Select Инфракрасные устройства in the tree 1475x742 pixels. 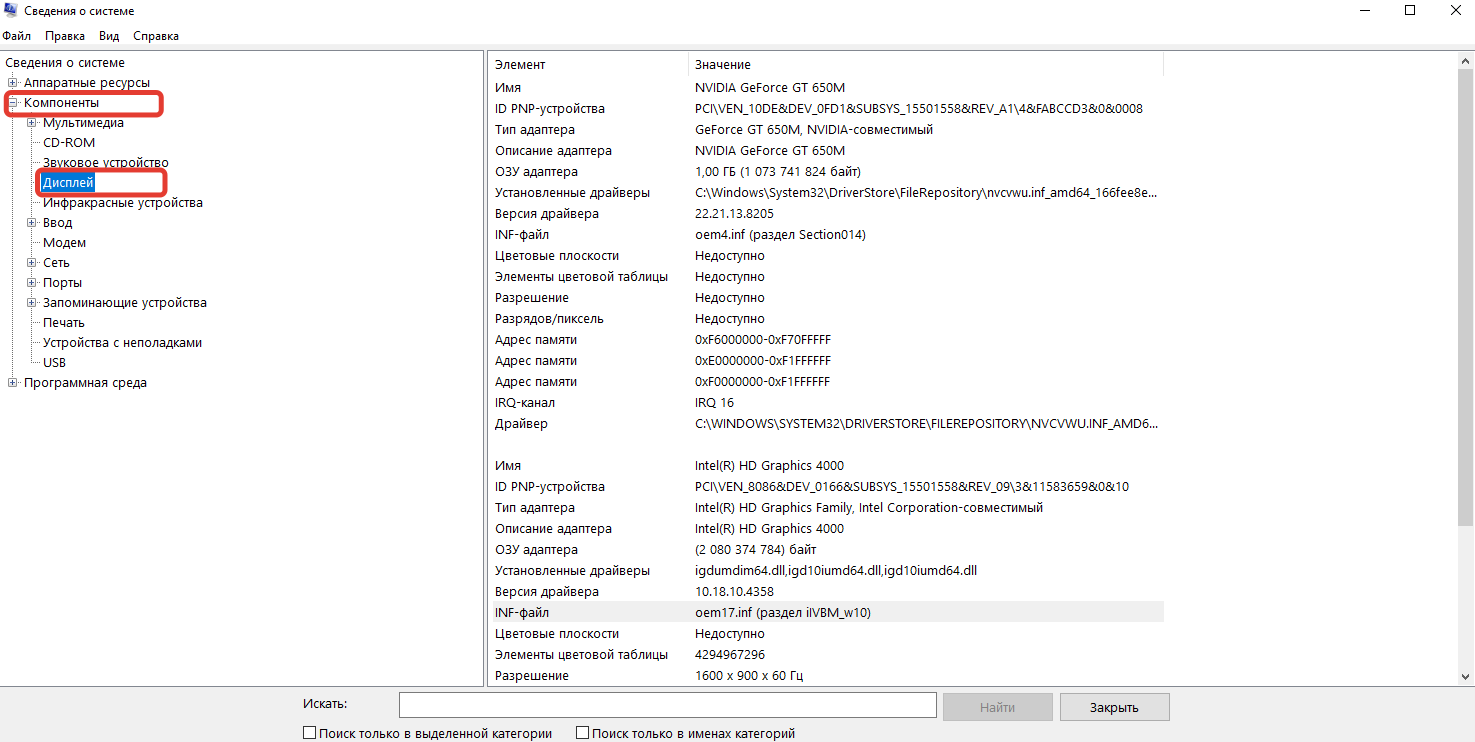pyautogui.click(x=123, y=203)
